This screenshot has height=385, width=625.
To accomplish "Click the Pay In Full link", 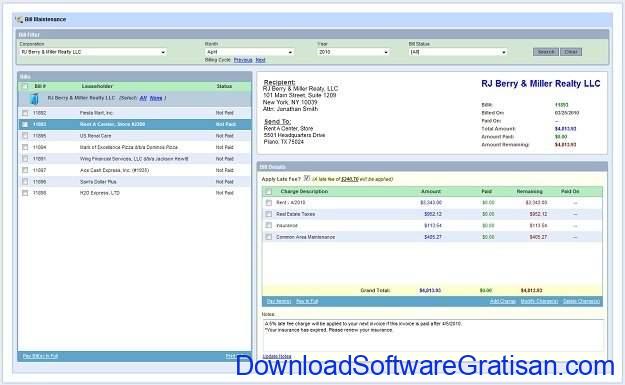I will pos(307,301).
